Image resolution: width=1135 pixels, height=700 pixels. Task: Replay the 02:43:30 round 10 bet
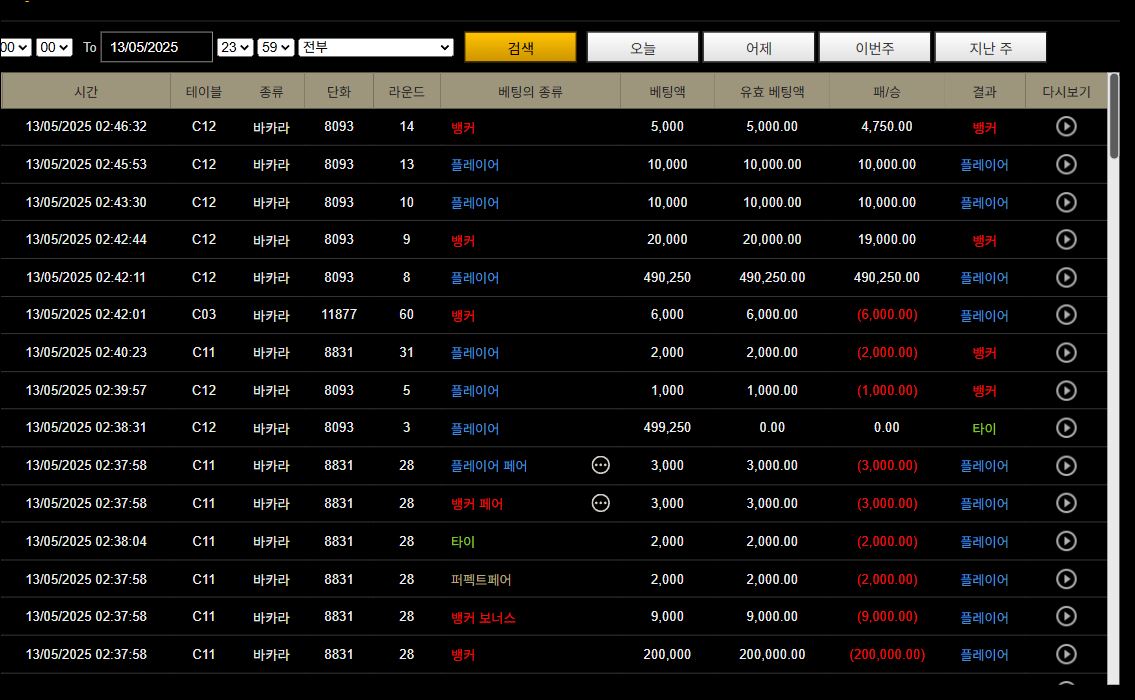coord(1066,202)
